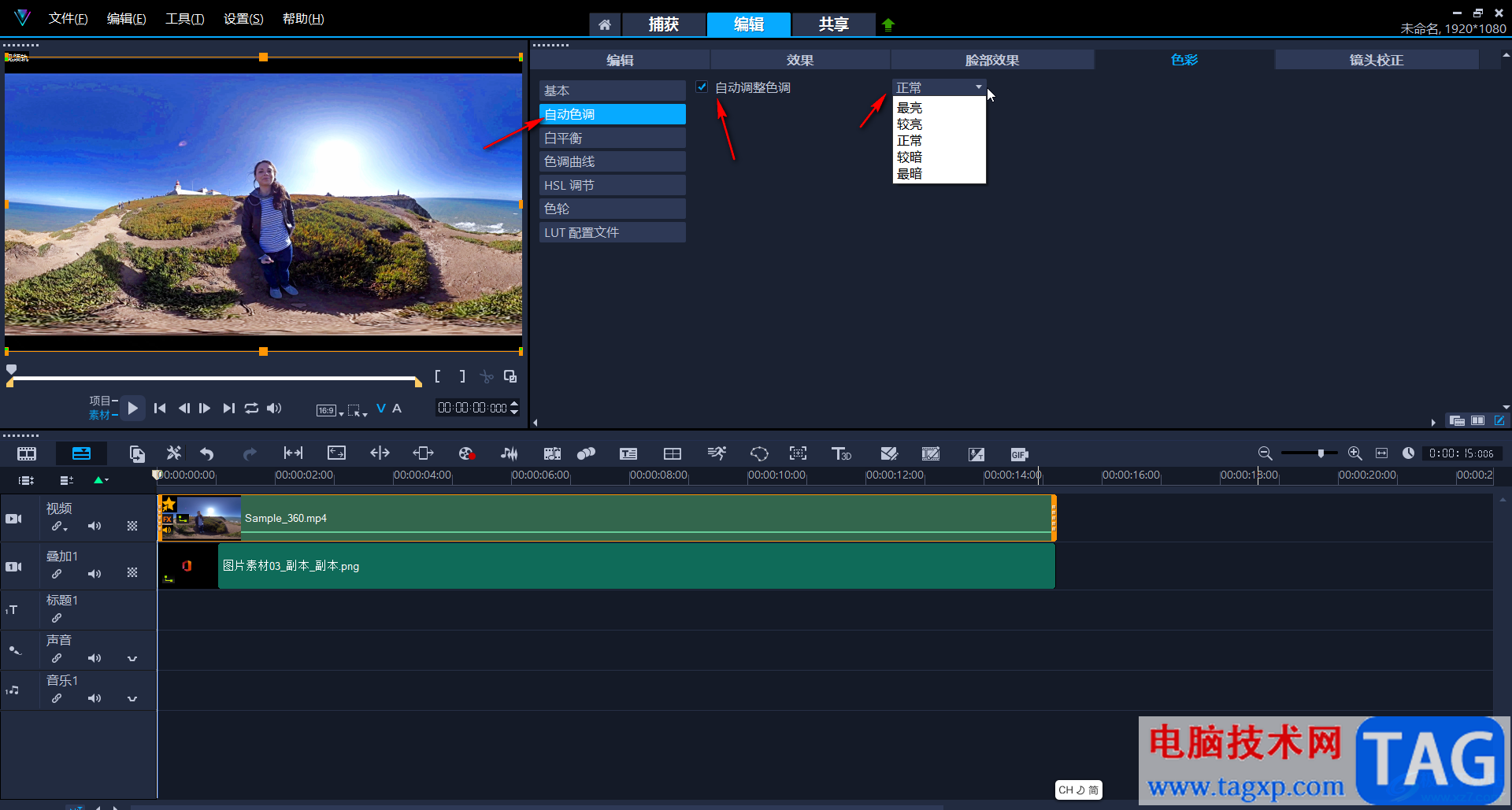Click the copy/snapshot icon in preview panel
This screenshot has height=810, width=1512.
510,376
